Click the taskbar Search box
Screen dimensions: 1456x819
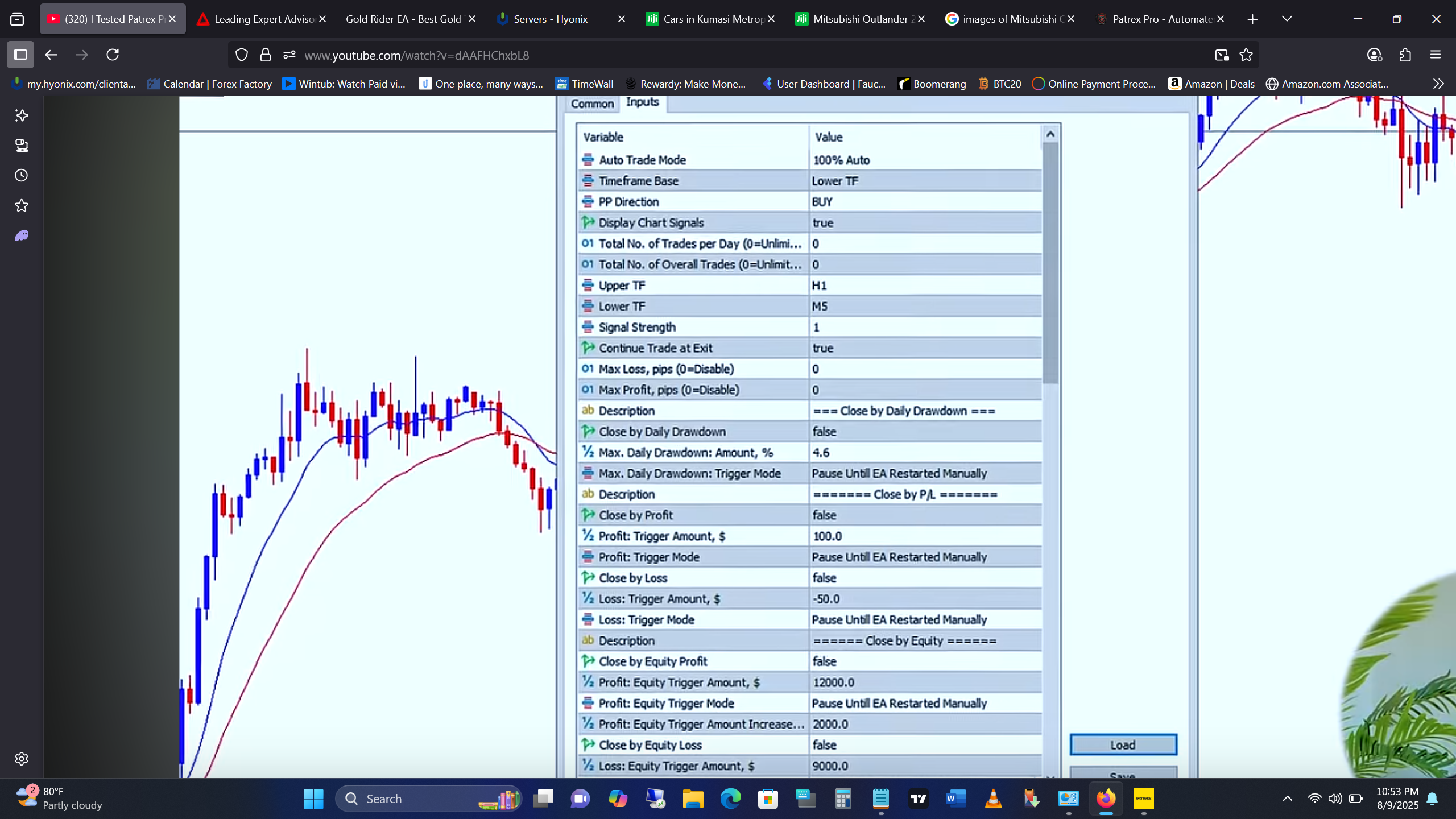click(x=428, y=799)
